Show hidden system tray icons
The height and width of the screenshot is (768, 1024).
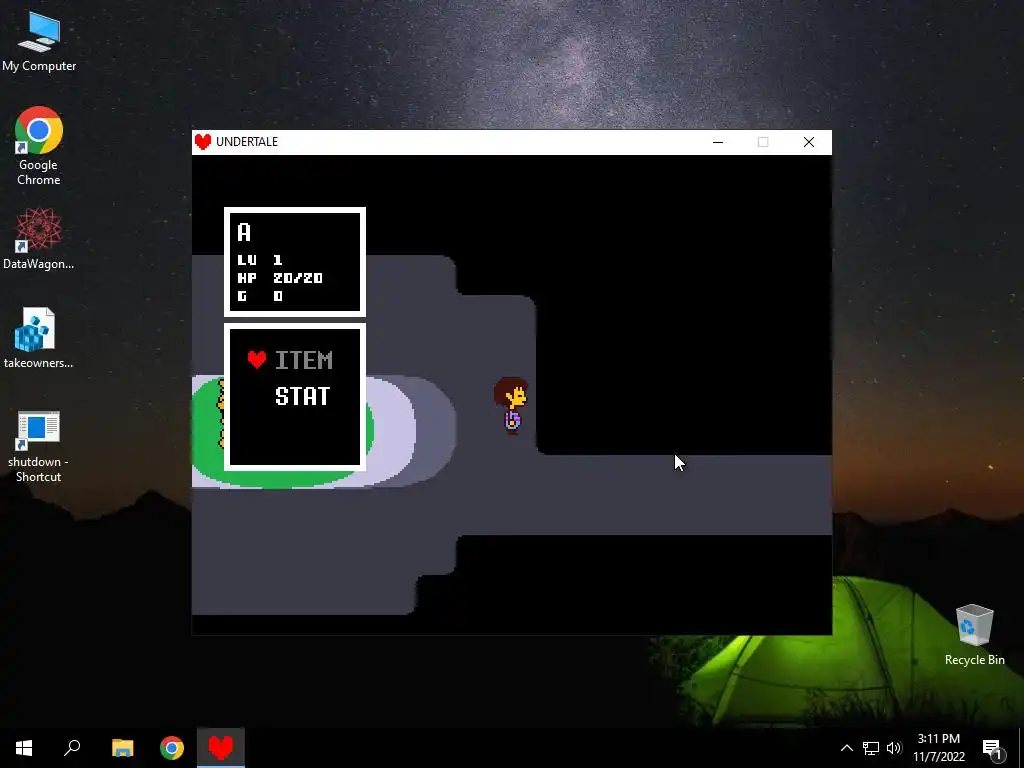coord(846,748)
